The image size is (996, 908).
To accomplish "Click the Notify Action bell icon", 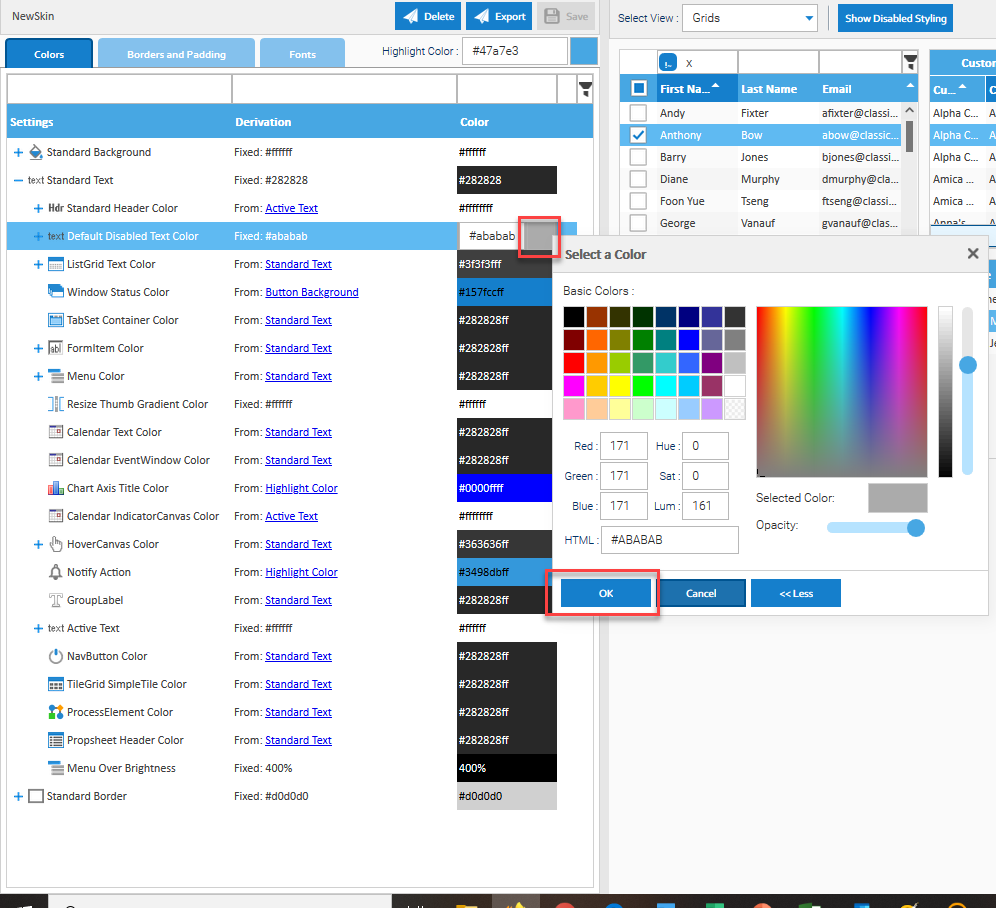I will pos(56,572).
